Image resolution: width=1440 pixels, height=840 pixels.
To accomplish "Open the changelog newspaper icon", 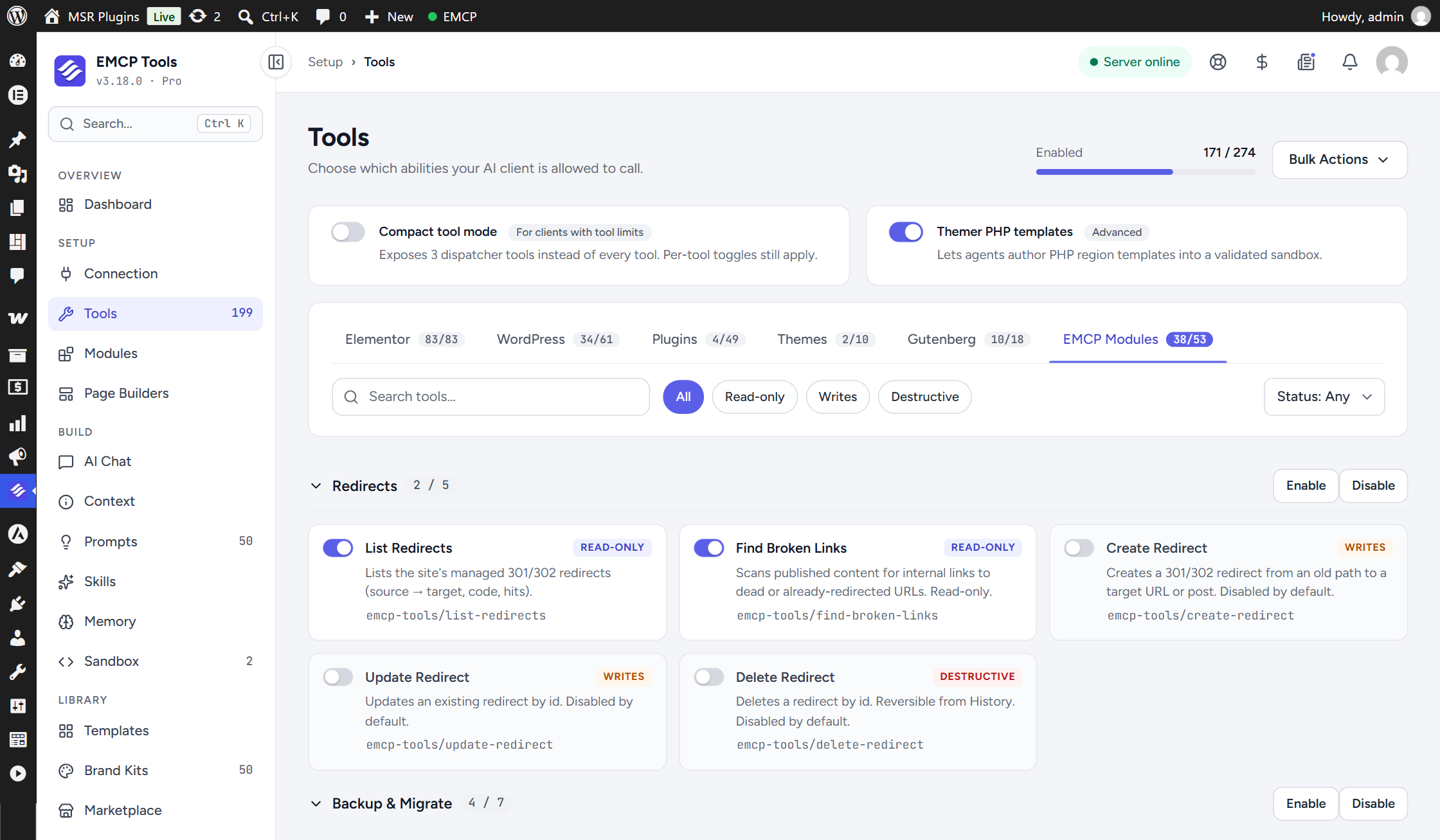I will [1306, 62].
